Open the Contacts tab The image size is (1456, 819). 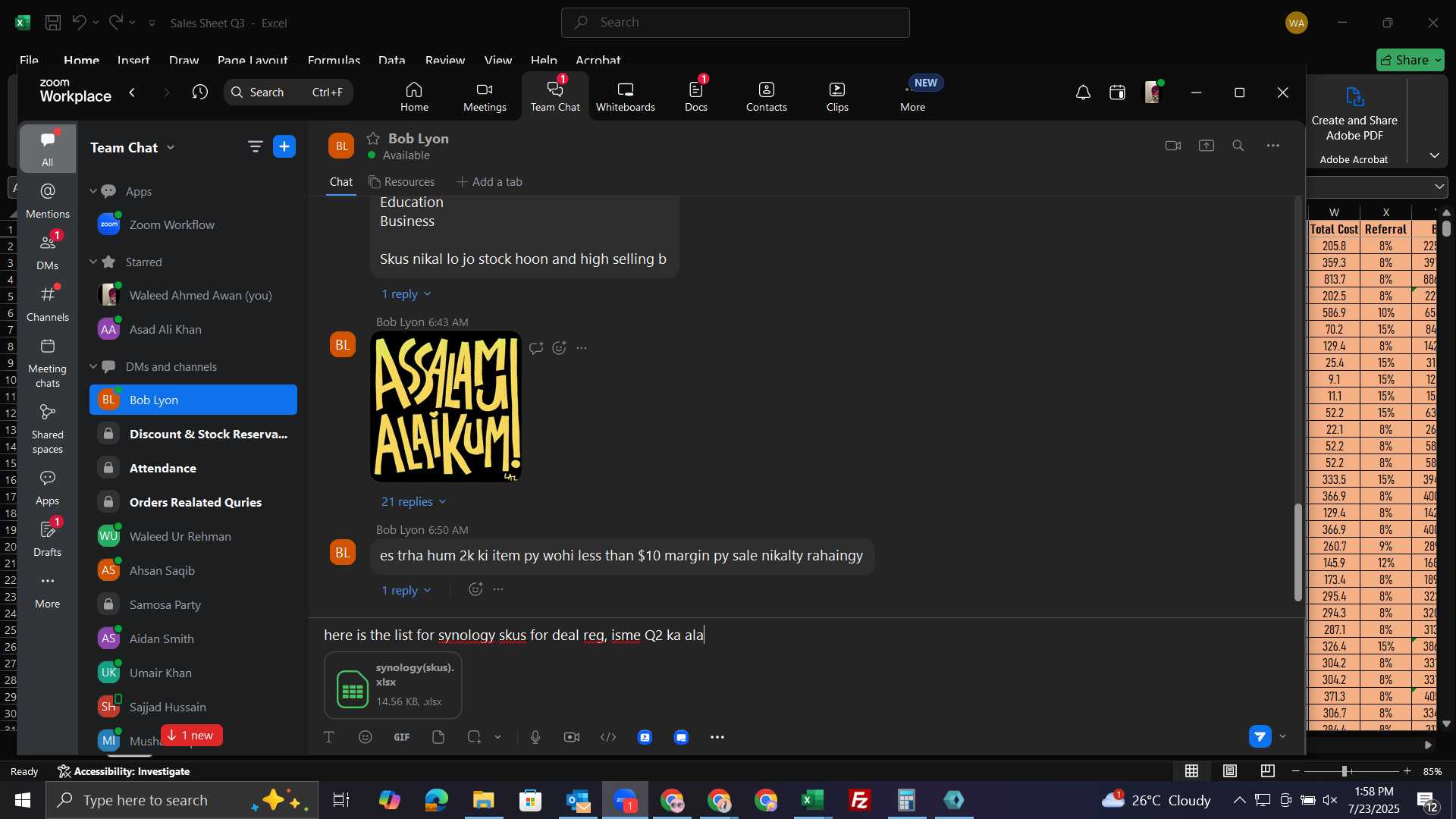(x=767, y=97)
